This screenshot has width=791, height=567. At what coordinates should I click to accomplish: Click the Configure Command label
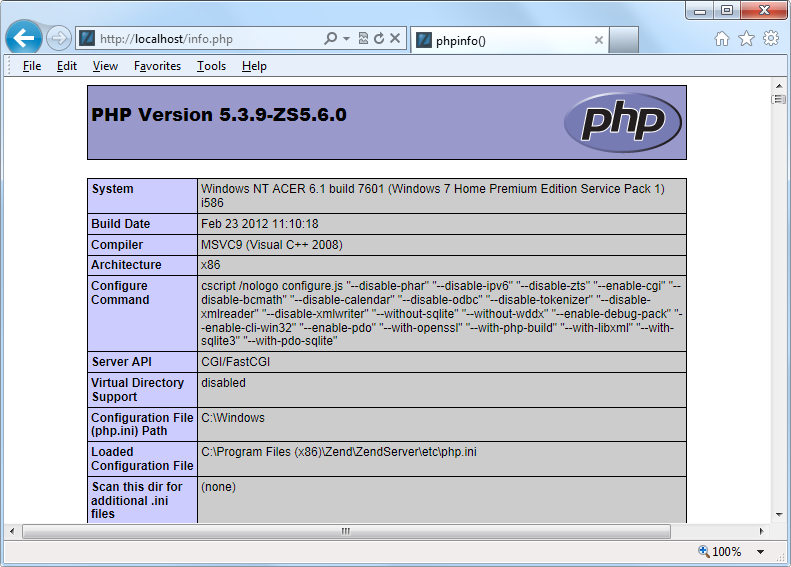click(120, 293)
